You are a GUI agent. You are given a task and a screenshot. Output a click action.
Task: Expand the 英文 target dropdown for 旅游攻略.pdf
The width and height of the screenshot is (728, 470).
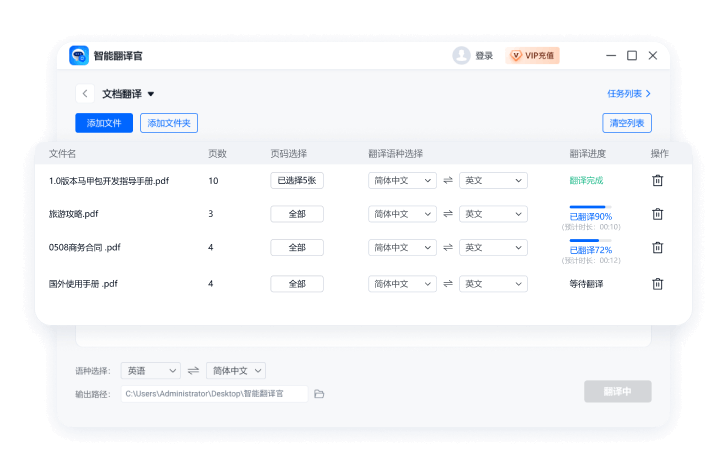coord(494,214)
